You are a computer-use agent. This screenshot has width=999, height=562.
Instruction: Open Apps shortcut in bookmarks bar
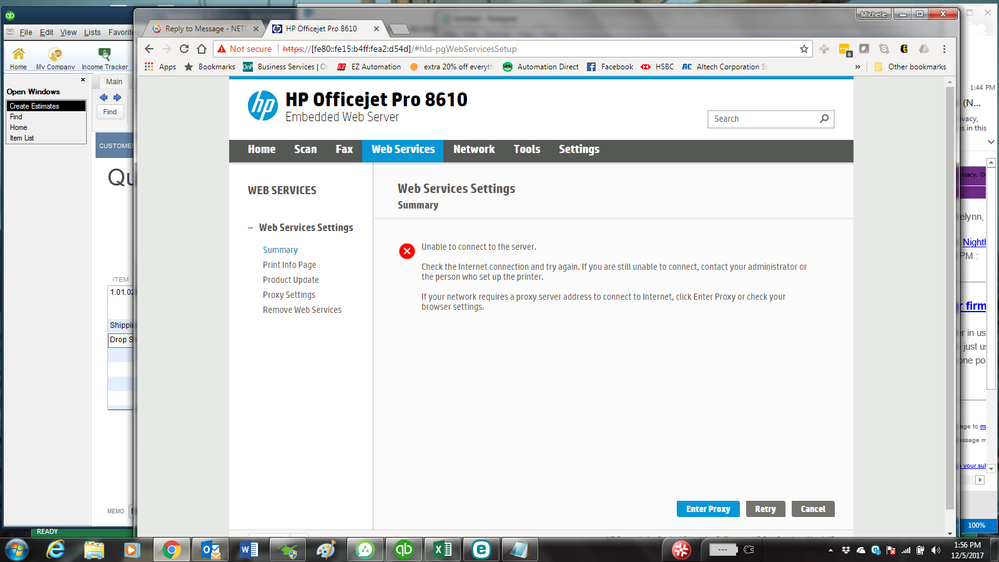point(160,67)
